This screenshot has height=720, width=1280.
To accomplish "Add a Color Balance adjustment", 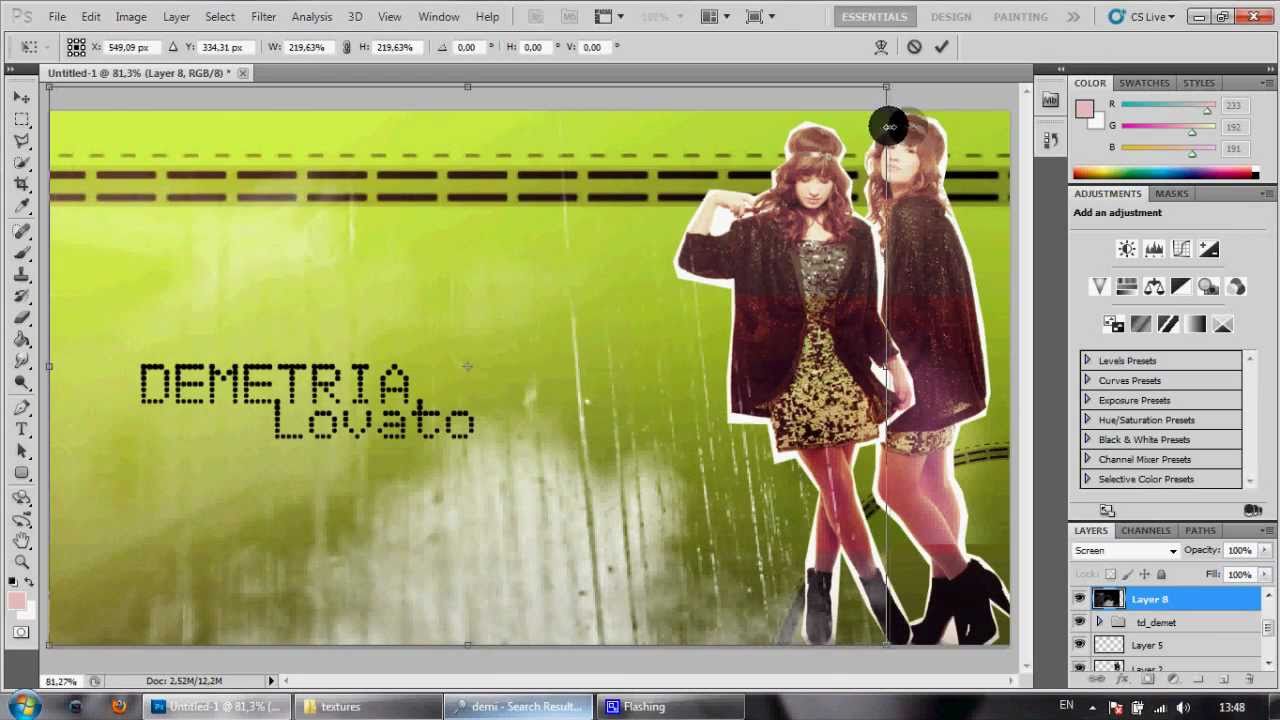I will (1154, 287).
